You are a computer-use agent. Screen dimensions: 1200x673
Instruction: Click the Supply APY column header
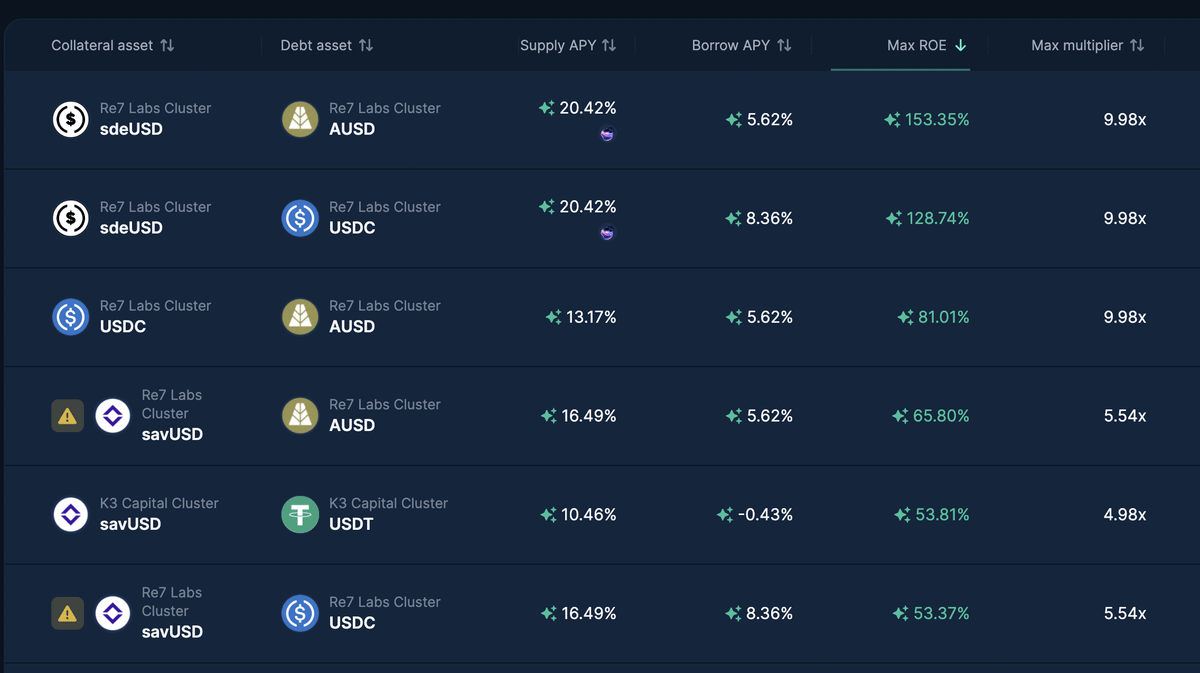(568, 45)
